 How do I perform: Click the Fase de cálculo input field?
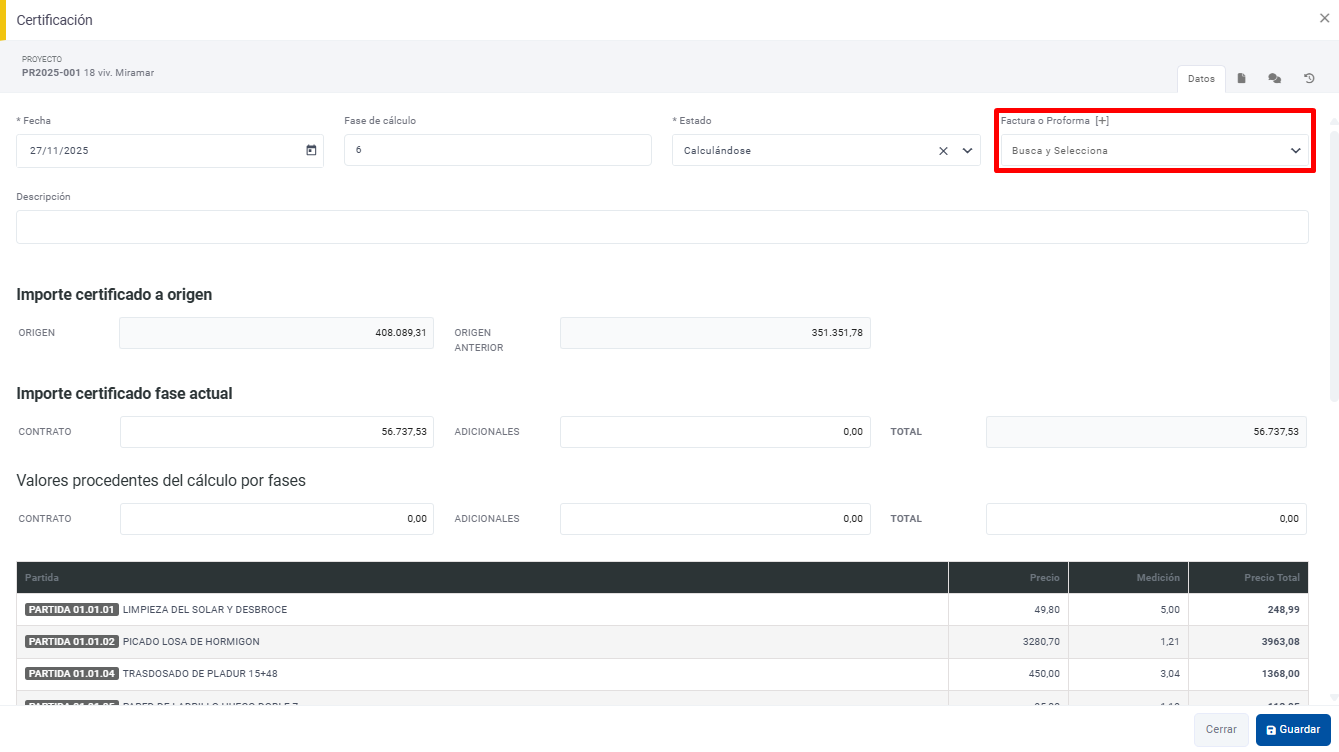point(497,151)
